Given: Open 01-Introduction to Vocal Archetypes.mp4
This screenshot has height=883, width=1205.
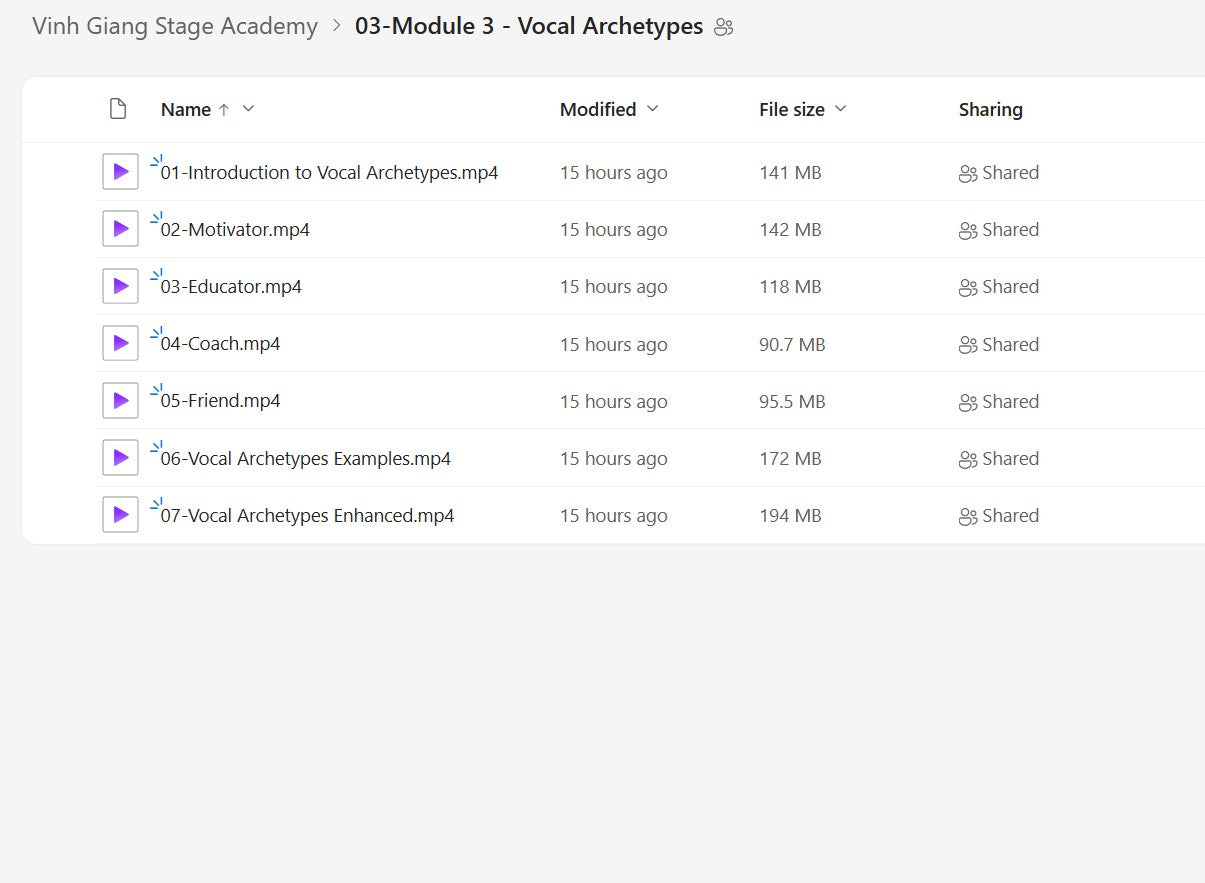Looking at the screenshot, I should click(329, 173).
